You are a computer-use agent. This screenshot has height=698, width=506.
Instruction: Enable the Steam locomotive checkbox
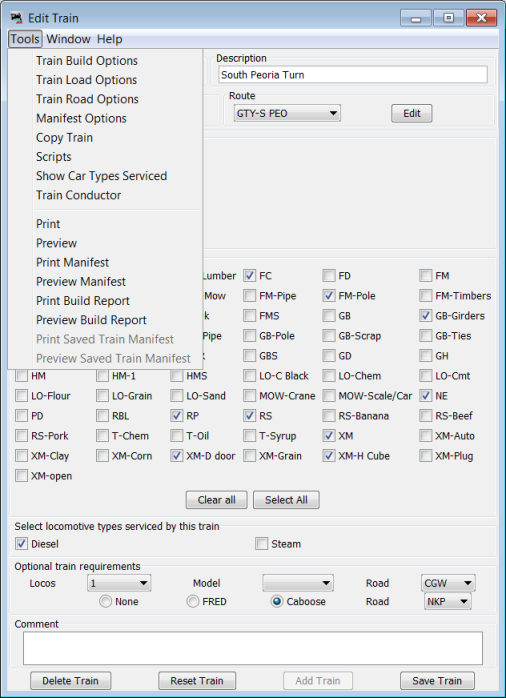pyautogui.click(x=261, y=544)
